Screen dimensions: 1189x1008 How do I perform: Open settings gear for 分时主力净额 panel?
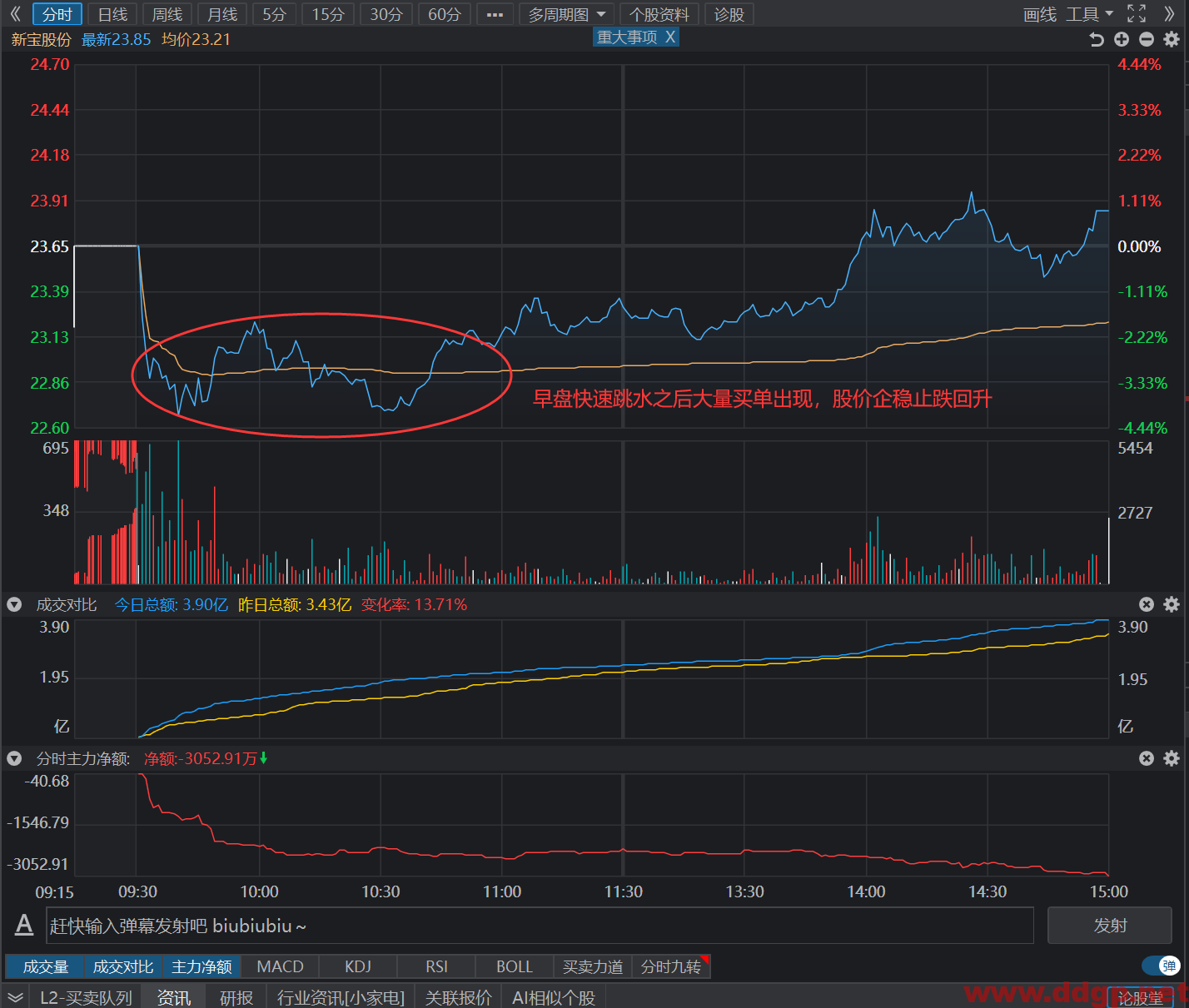coord(1172,758)
